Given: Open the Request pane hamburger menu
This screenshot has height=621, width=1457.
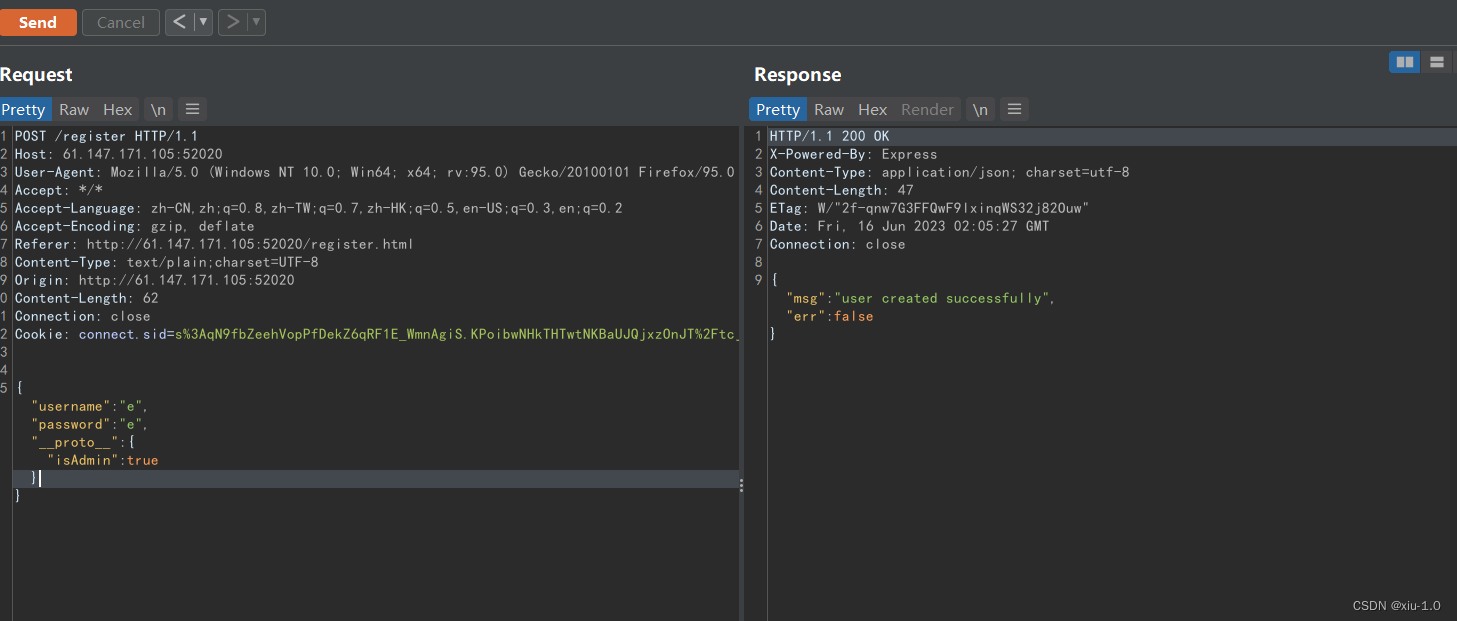Looking at the screenshot, I should pos(191,109).
